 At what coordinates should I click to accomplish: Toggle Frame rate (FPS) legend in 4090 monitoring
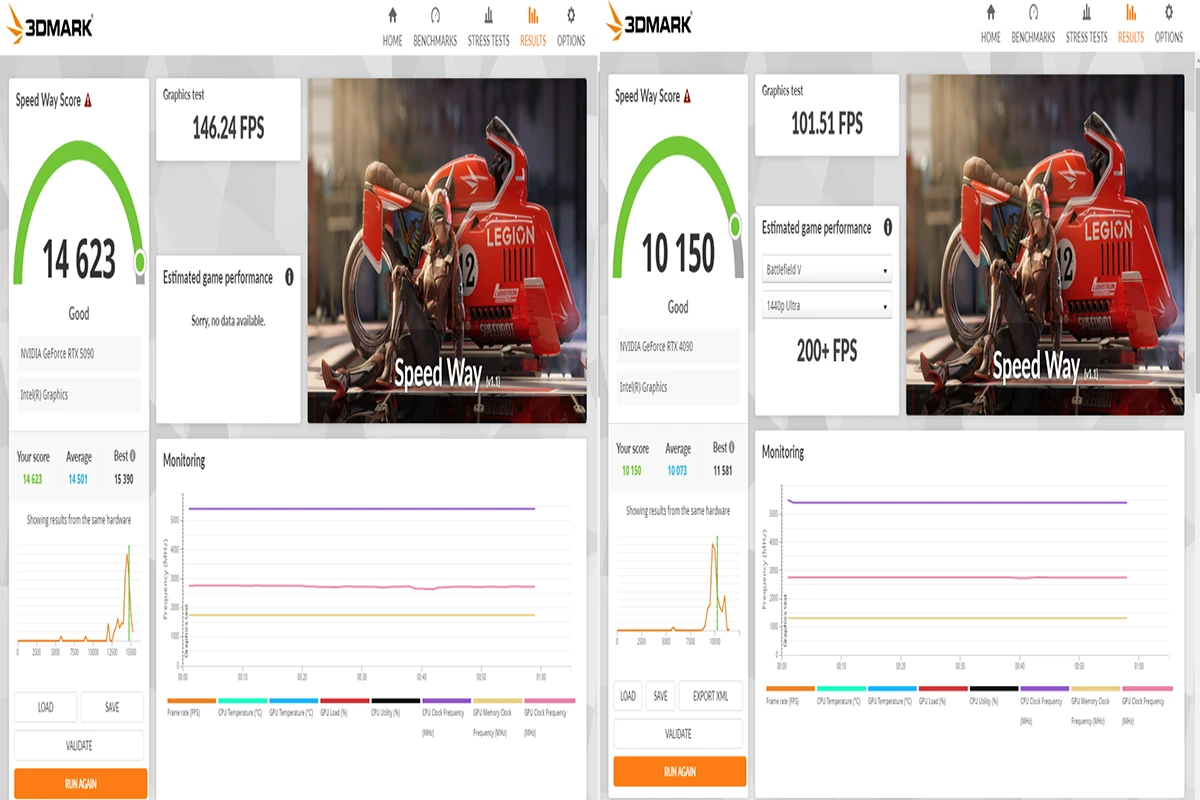pyautogui.click(x=790, y=696)
